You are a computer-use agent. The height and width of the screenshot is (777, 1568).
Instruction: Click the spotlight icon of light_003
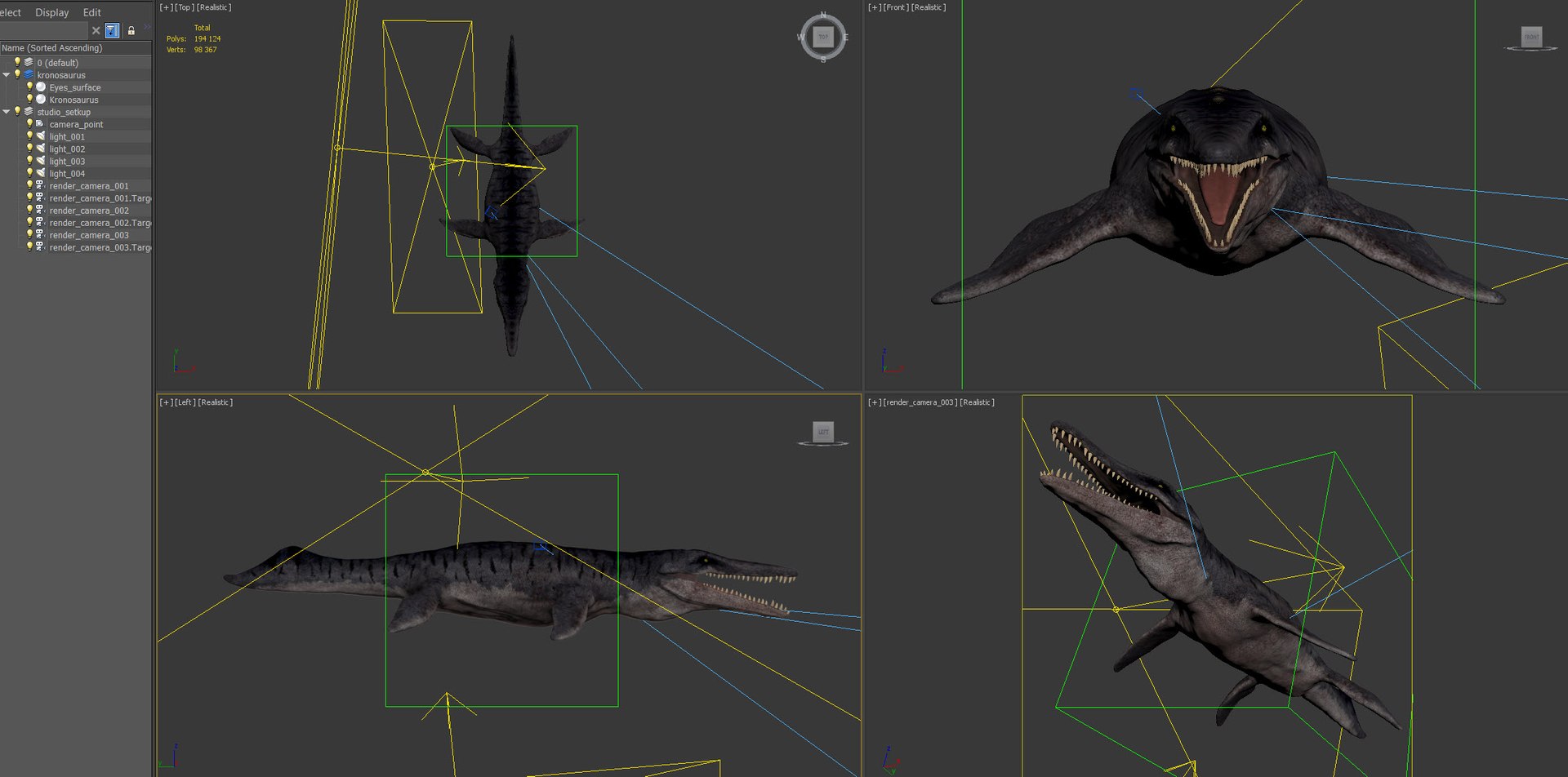point(41,161)
